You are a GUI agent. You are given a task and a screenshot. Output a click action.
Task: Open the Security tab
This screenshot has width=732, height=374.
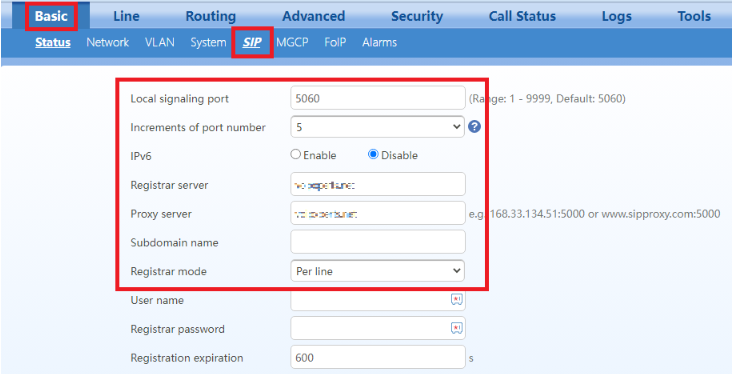[x=416, y=16]
